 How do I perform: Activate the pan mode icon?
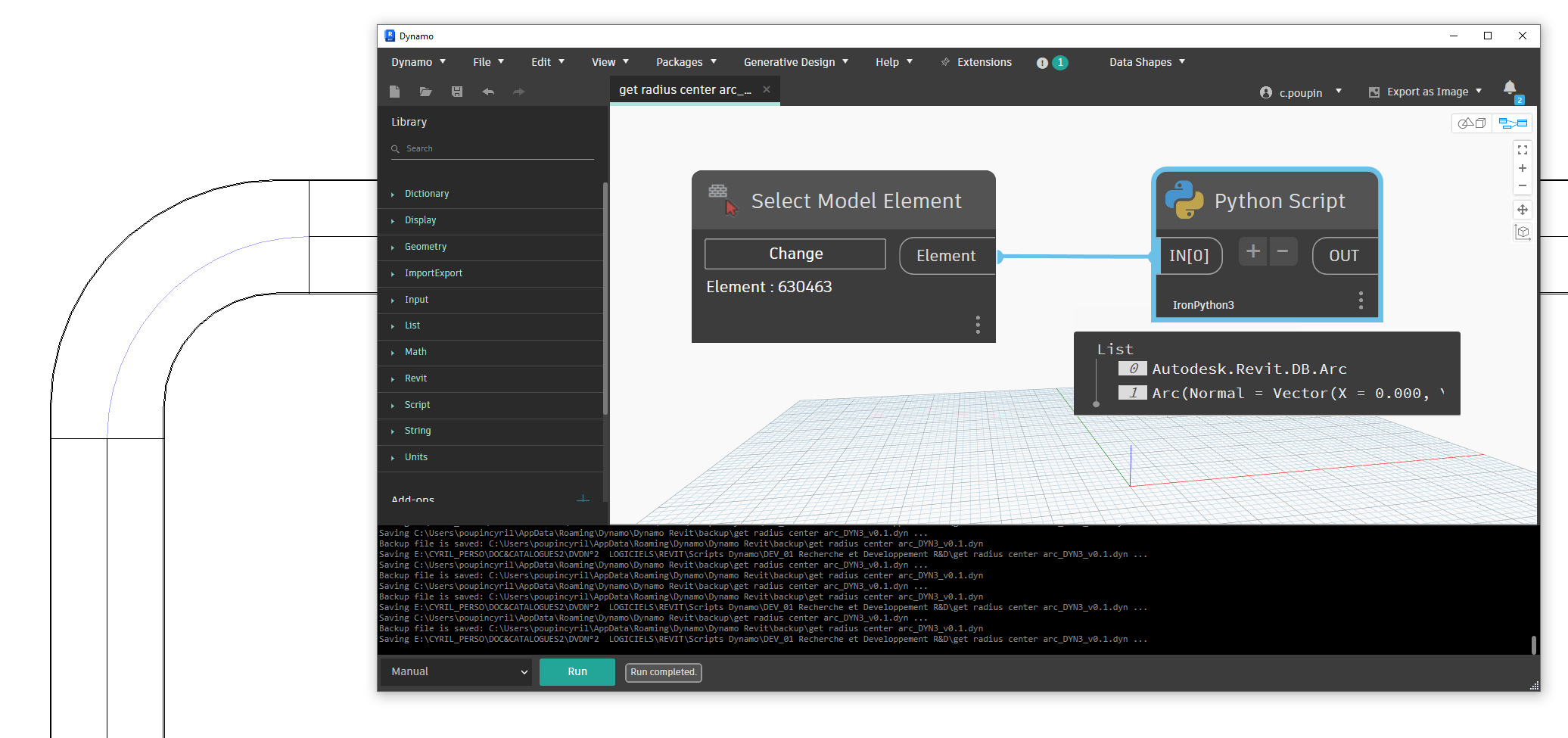tap(1522, 210)
